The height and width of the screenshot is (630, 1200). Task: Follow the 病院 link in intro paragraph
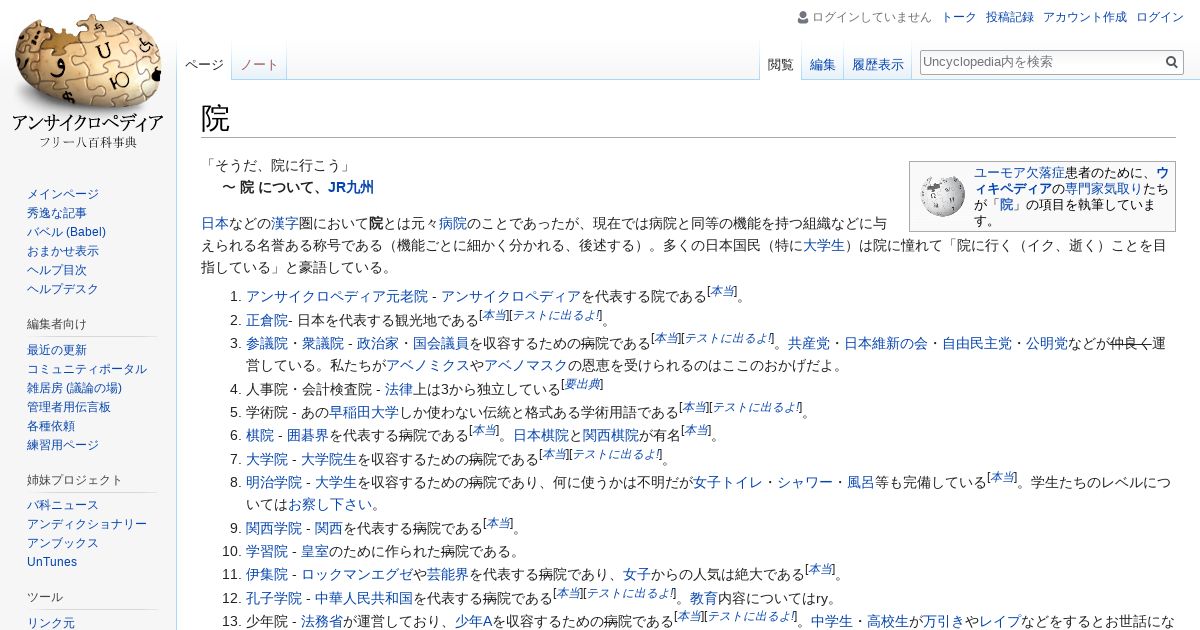[453, 223]
